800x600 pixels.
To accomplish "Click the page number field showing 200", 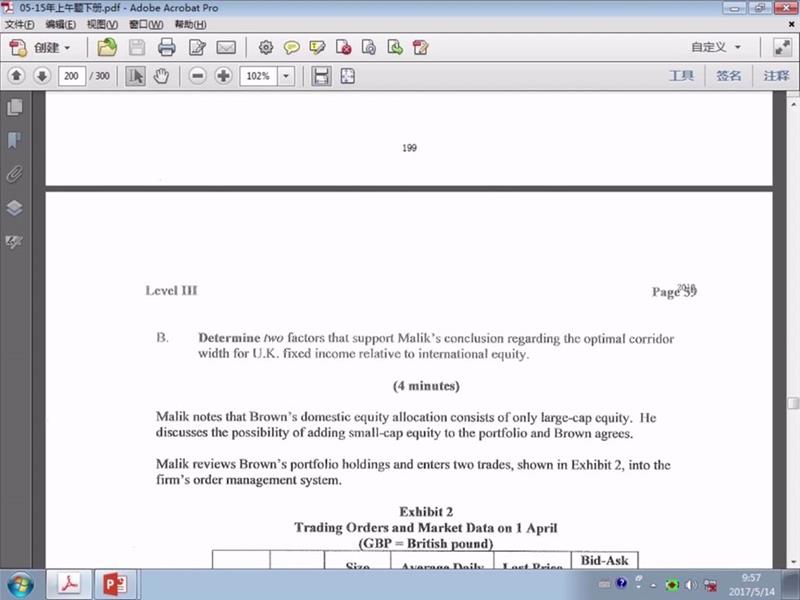I will (x=71, y=76).
